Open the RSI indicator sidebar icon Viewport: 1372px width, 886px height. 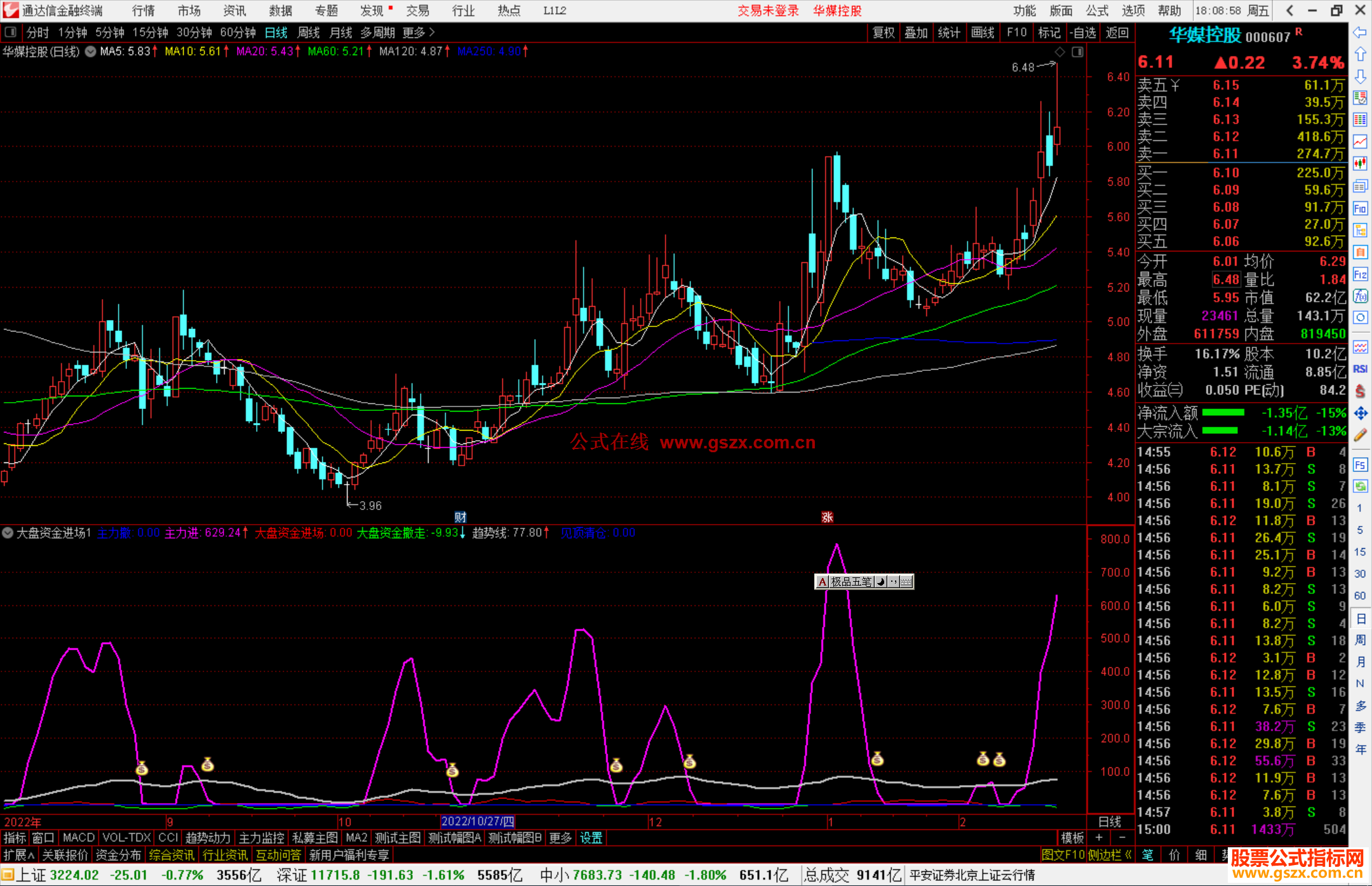click(1360, 369)
